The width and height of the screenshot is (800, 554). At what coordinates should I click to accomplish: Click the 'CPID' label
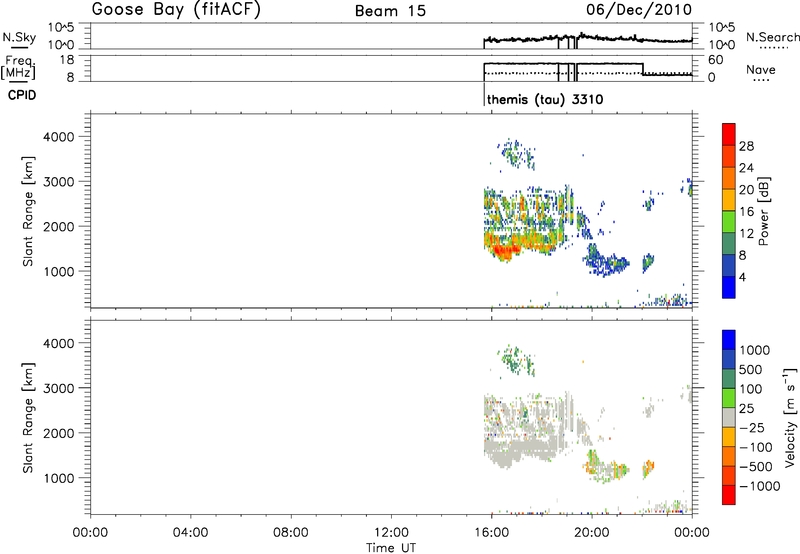[22, 95]
